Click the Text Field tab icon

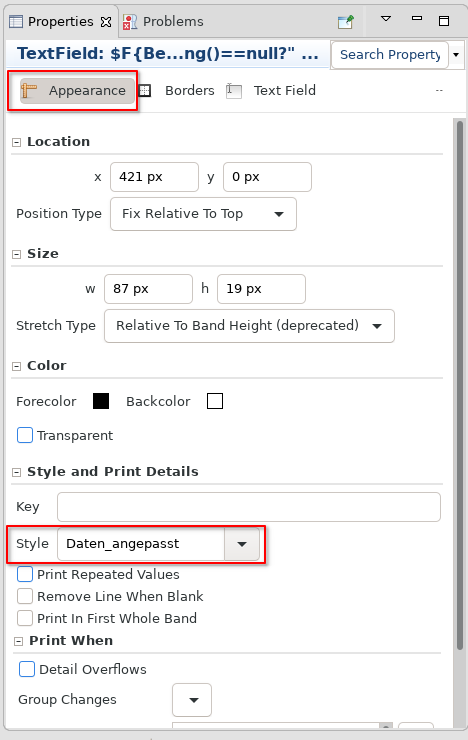click(234, 91)
